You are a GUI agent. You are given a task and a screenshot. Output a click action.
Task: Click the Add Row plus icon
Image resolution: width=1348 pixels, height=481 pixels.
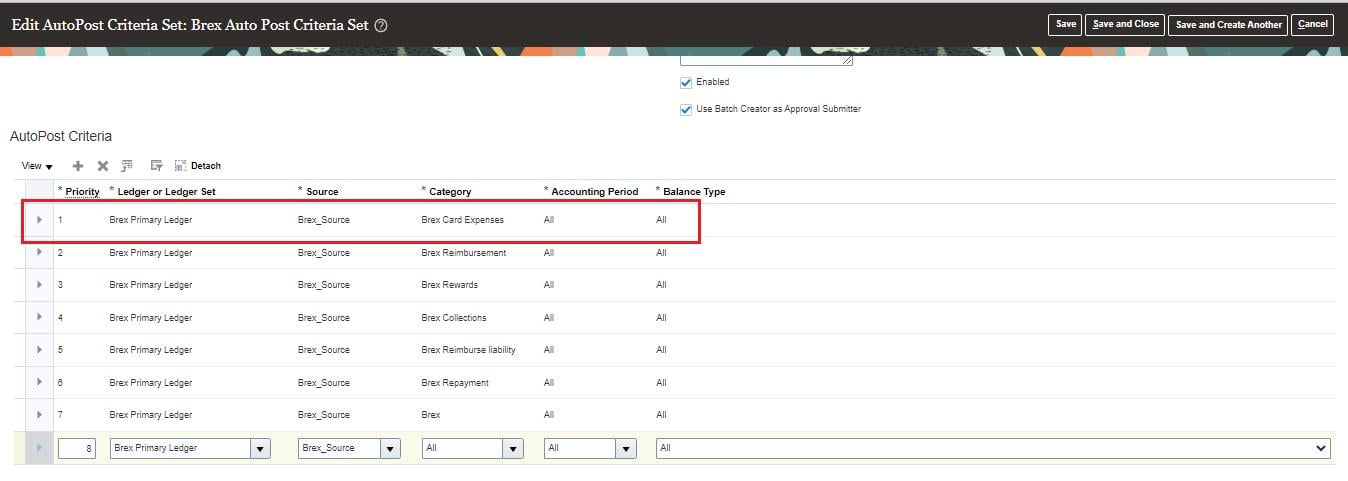click(x=78, y=166)
